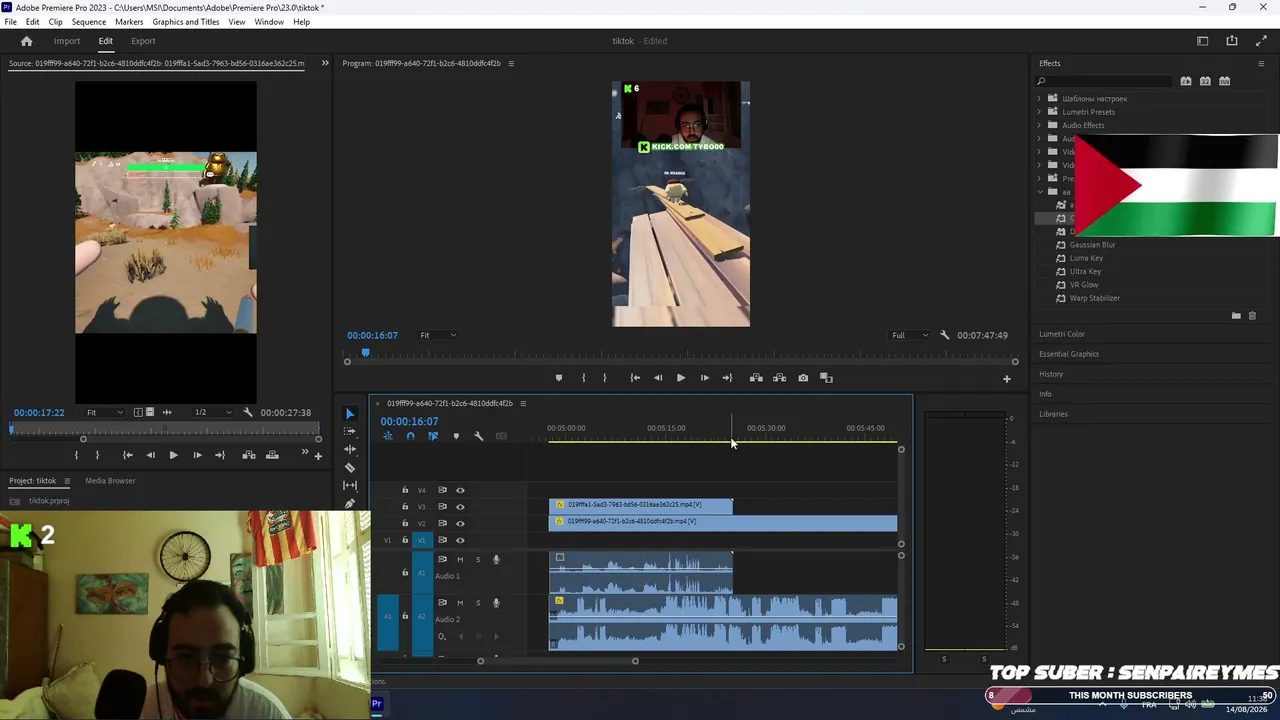1280x720 pixels.
Task: Toggle visibility of track V3
Action: tap(460, 506)
